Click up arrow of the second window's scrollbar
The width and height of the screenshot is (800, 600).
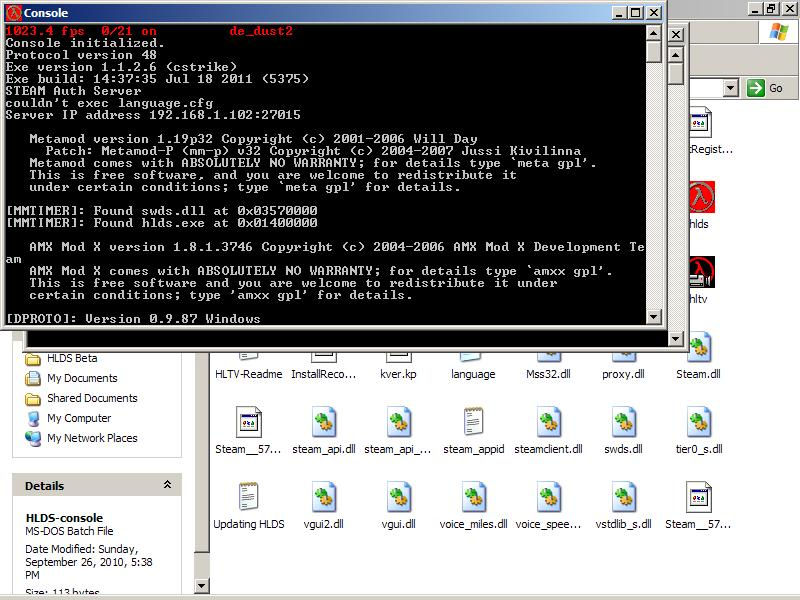click(676, 55)
